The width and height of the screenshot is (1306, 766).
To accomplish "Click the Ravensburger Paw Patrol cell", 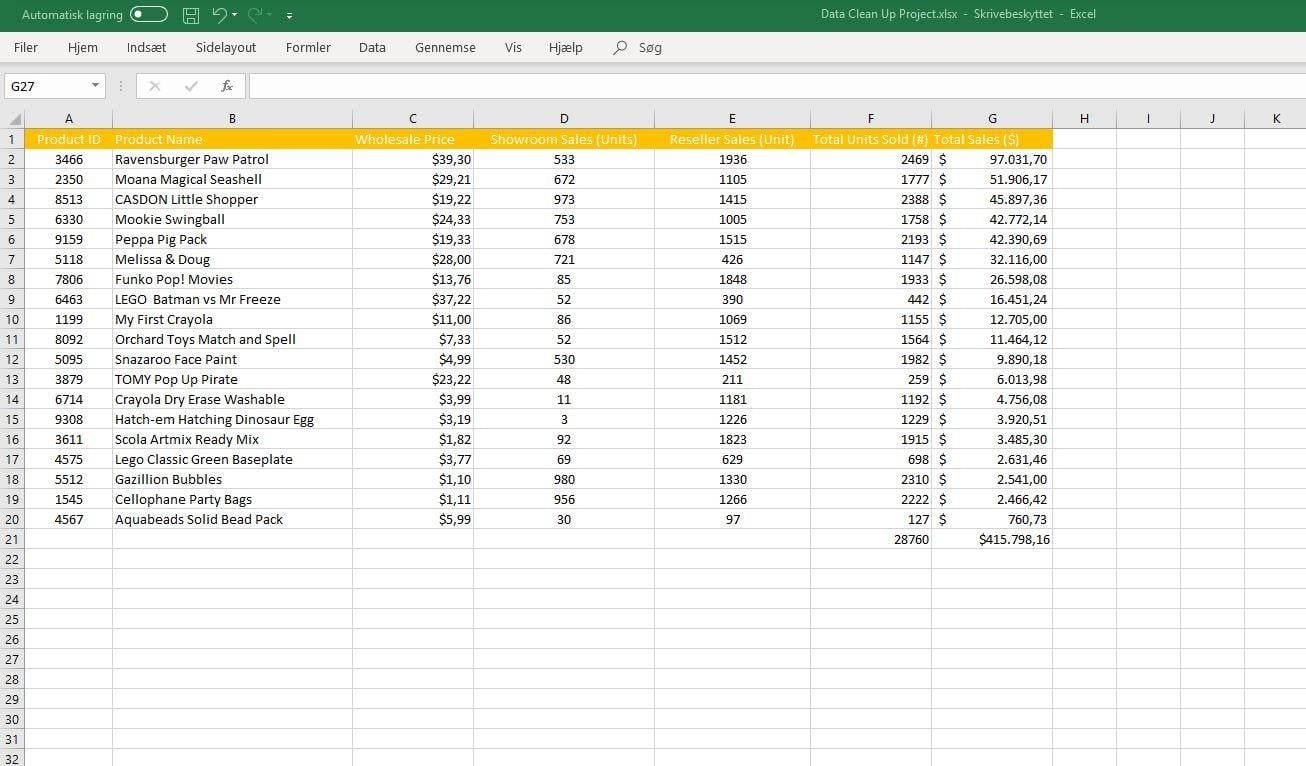I will click(232, 159).
